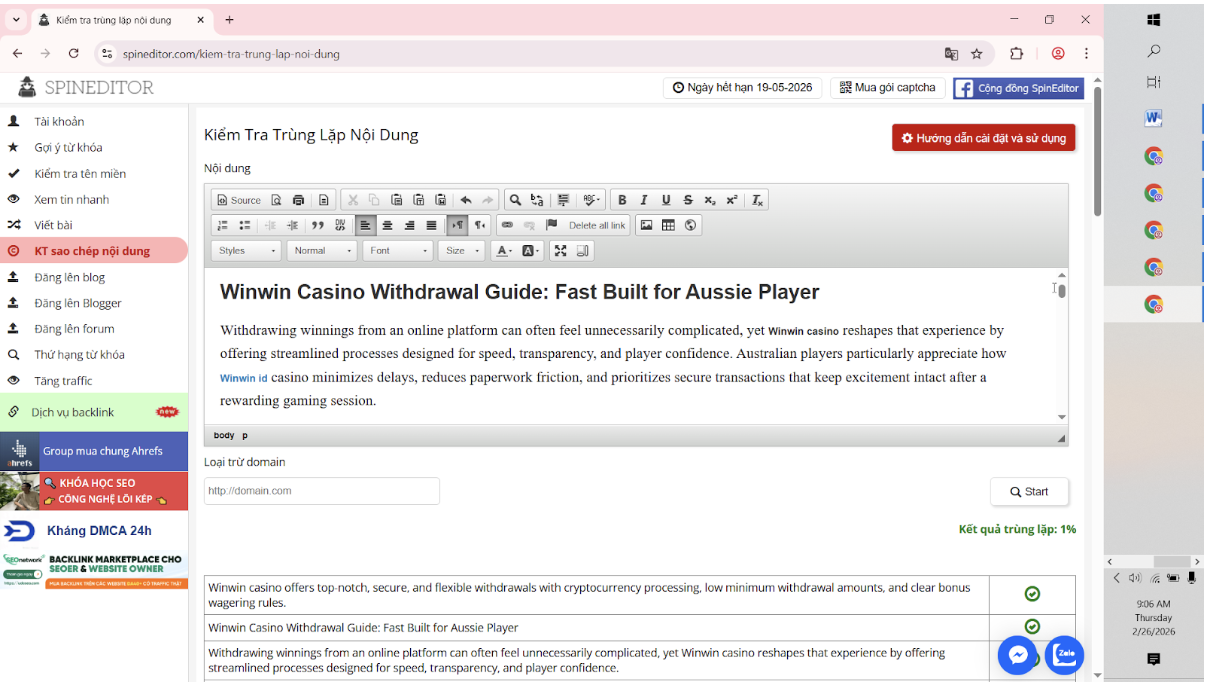Expand the Font dropdown
1206x684 pixels.
pyautogui.click(x=398, y=251)
